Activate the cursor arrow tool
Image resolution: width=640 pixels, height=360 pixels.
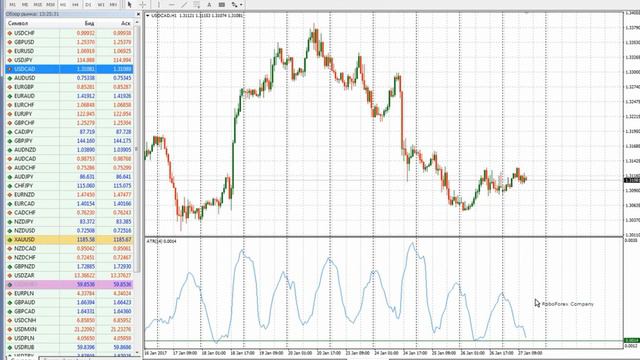coord(130,4)
